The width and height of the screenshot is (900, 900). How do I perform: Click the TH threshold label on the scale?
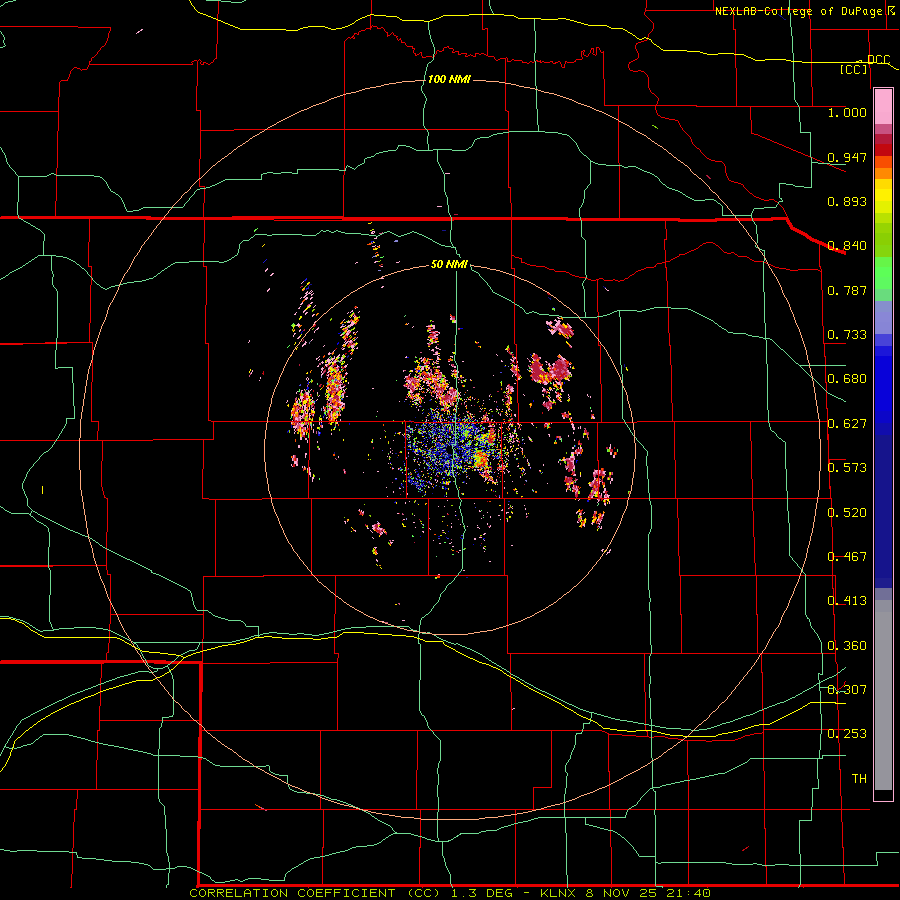point(859,779)
